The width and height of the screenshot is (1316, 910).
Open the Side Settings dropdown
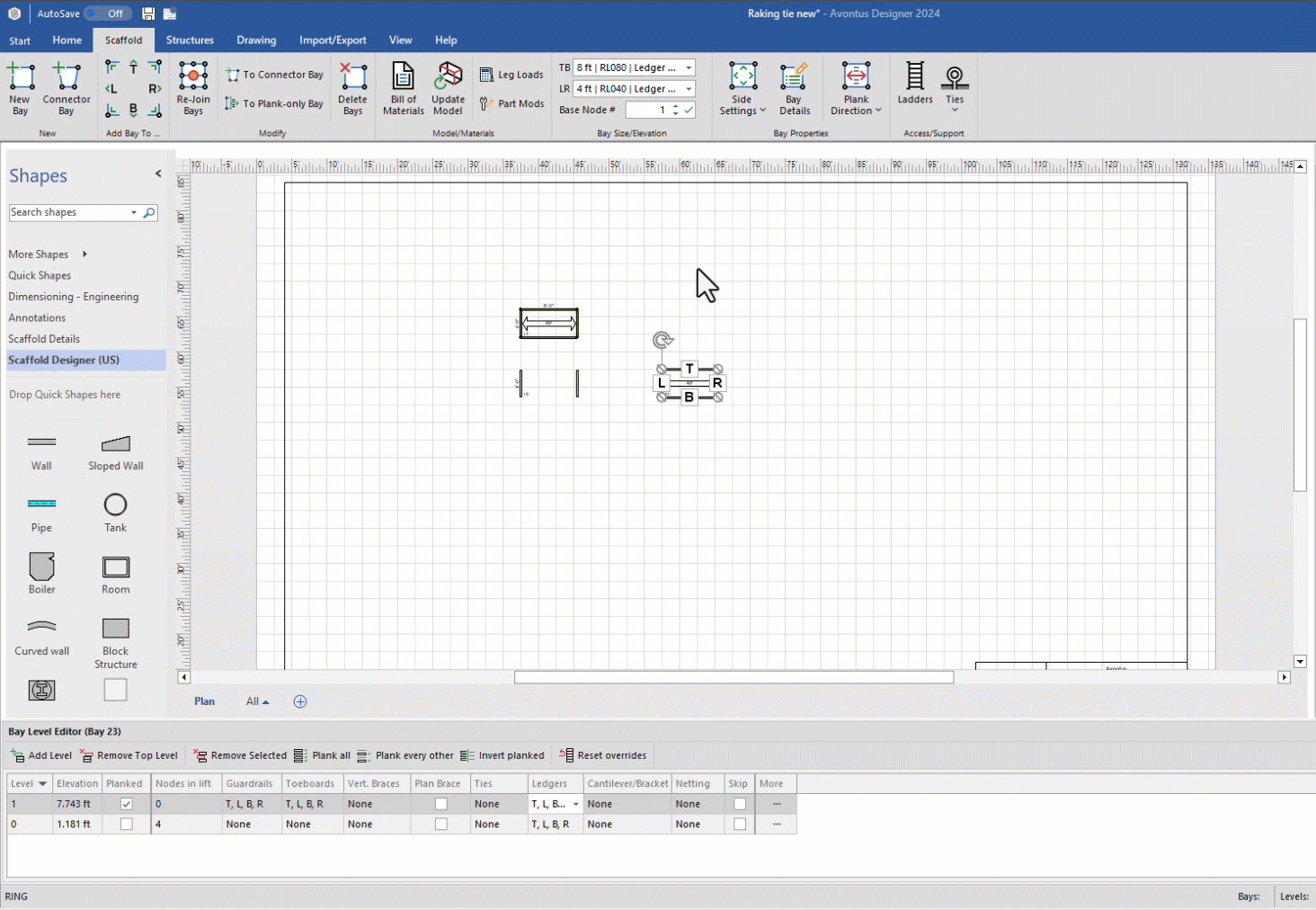[x=742, y=88]
